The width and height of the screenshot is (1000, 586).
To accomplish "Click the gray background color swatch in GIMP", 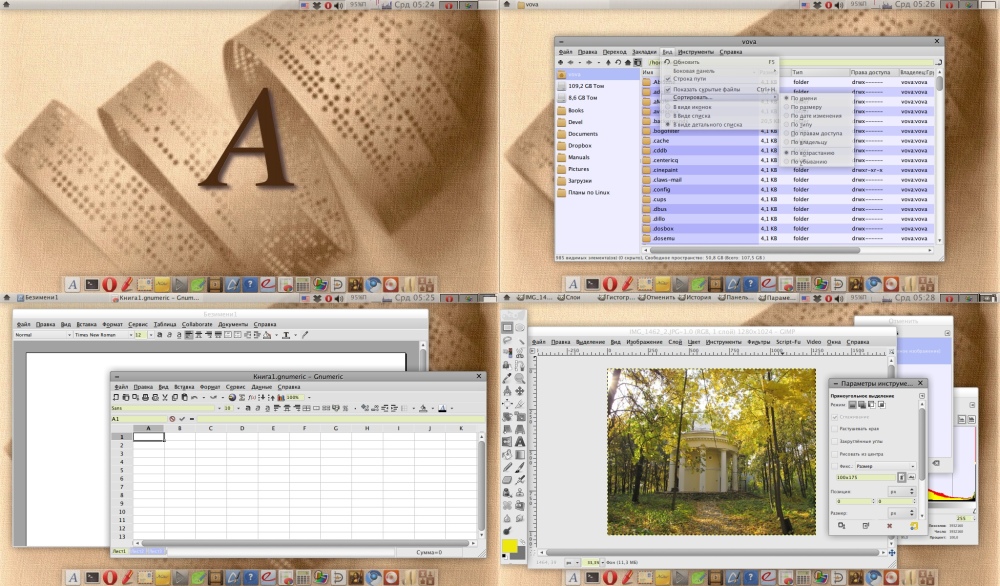I will (x=520, y=553).
